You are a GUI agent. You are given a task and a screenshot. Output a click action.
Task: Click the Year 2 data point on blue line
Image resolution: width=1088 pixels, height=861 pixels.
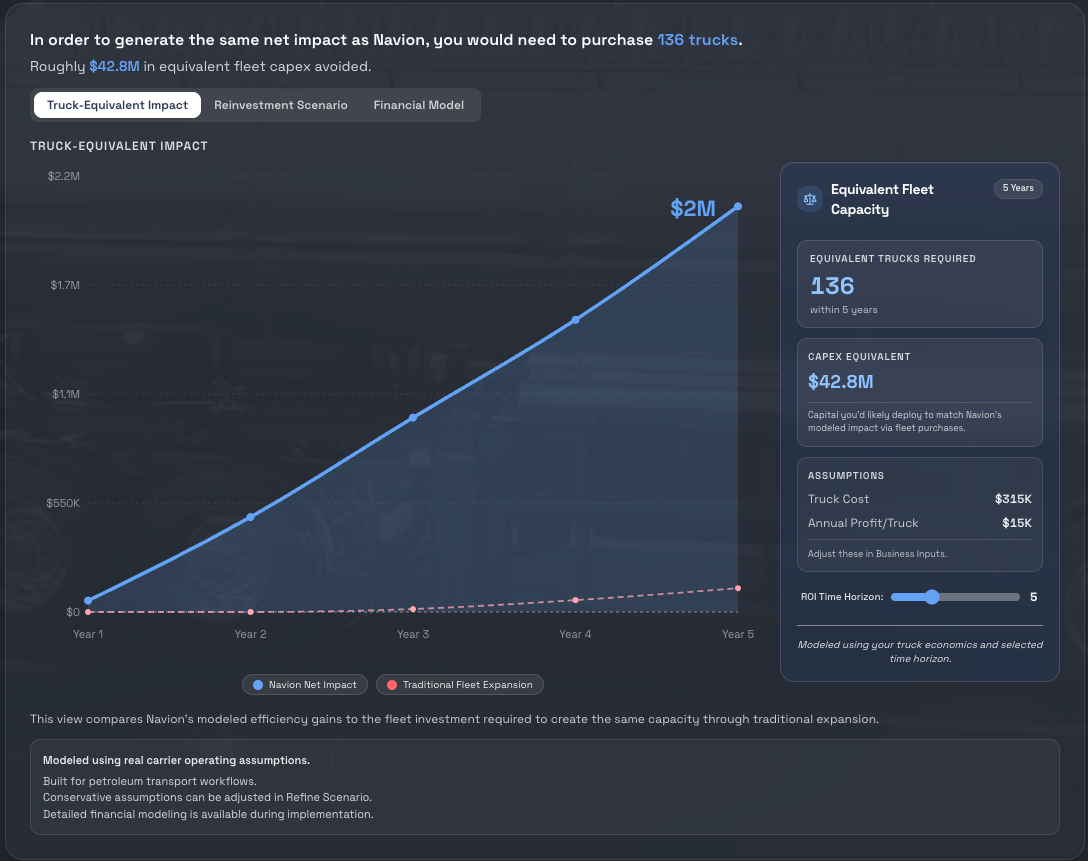pyautogui.click(x=250, y=517)
